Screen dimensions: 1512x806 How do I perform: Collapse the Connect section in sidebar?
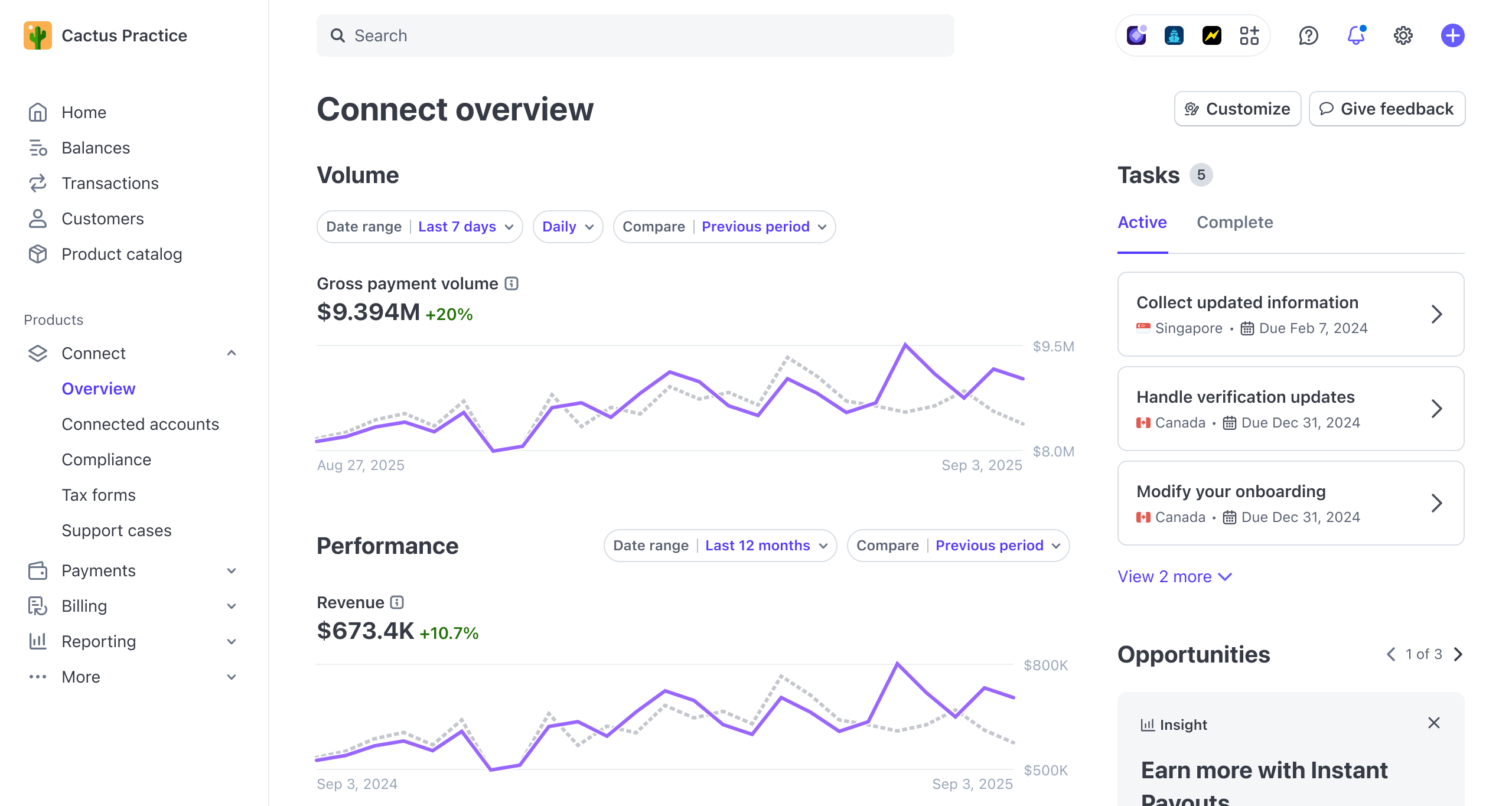232,353
